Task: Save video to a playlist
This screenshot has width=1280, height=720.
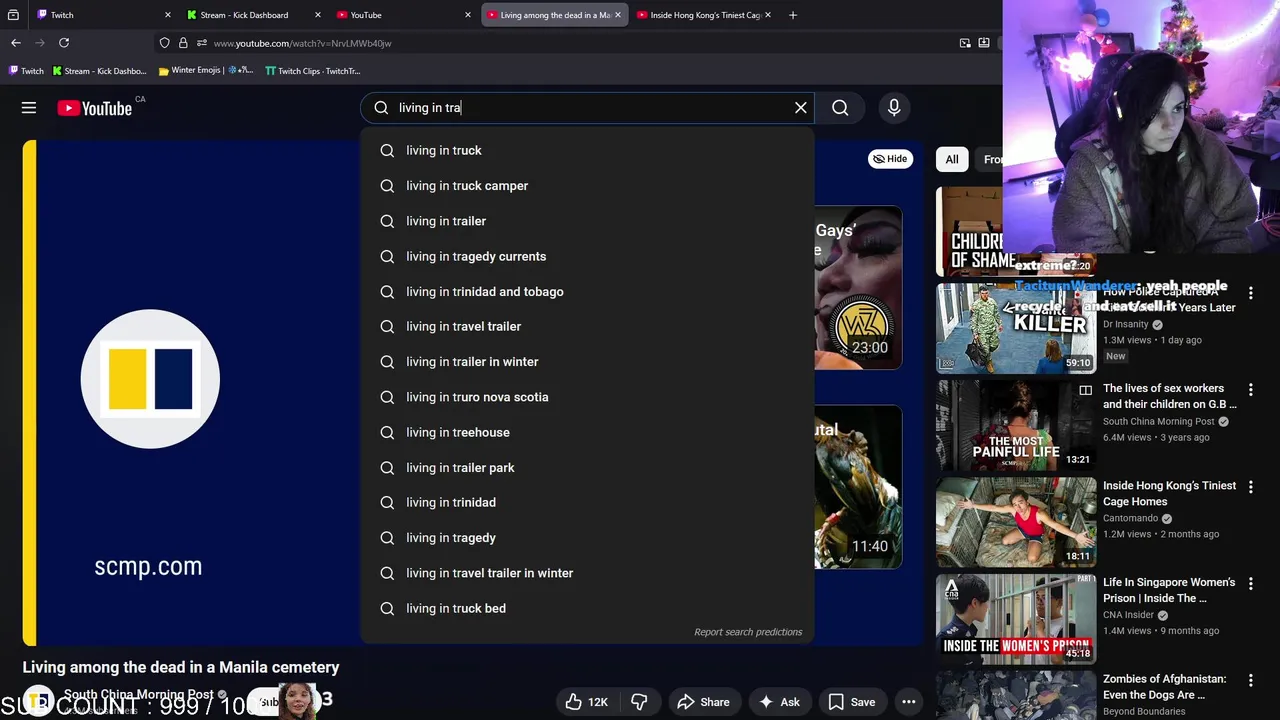Action: tap(852, 702)
